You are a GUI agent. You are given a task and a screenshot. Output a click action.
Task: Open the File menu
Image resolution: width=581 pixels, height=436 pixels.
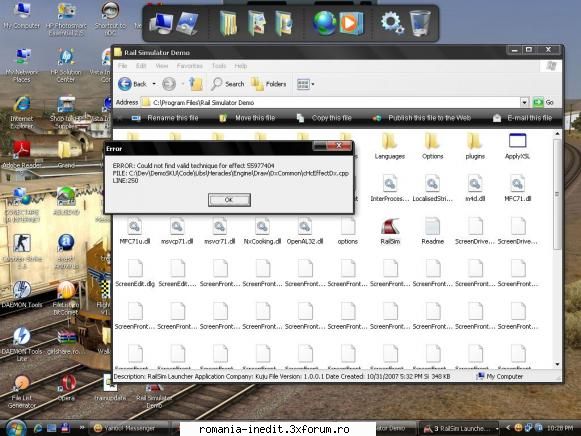tap(122, 66)
